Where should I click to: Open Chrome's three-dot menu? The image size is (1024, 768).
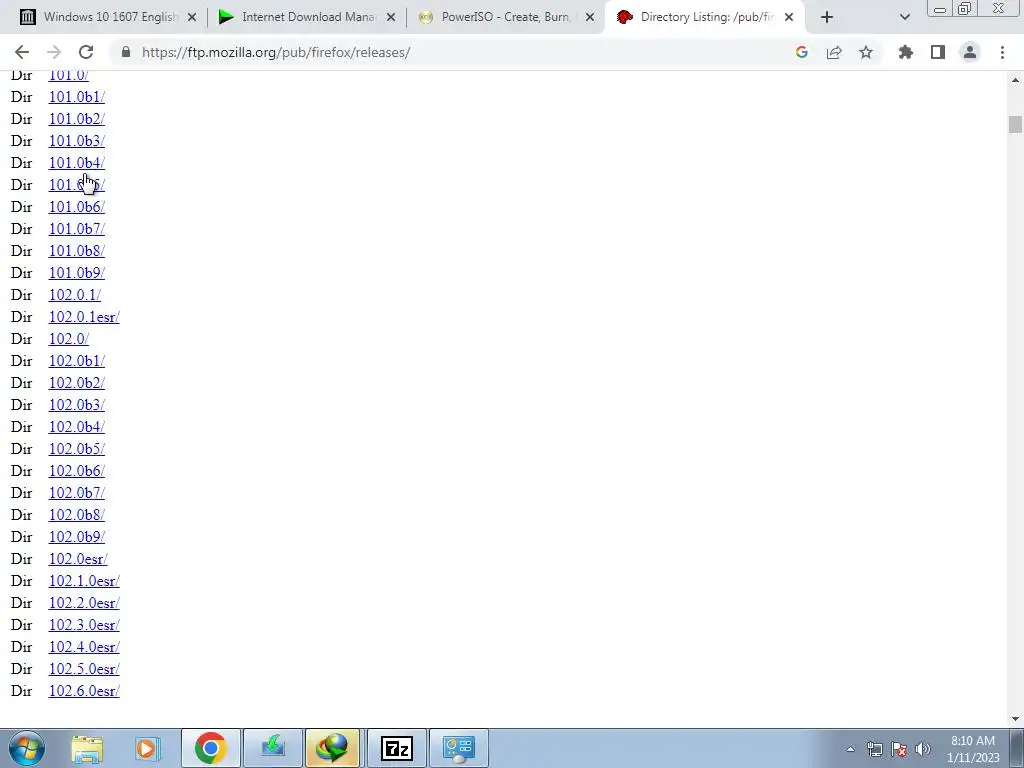pos(1002,52)
